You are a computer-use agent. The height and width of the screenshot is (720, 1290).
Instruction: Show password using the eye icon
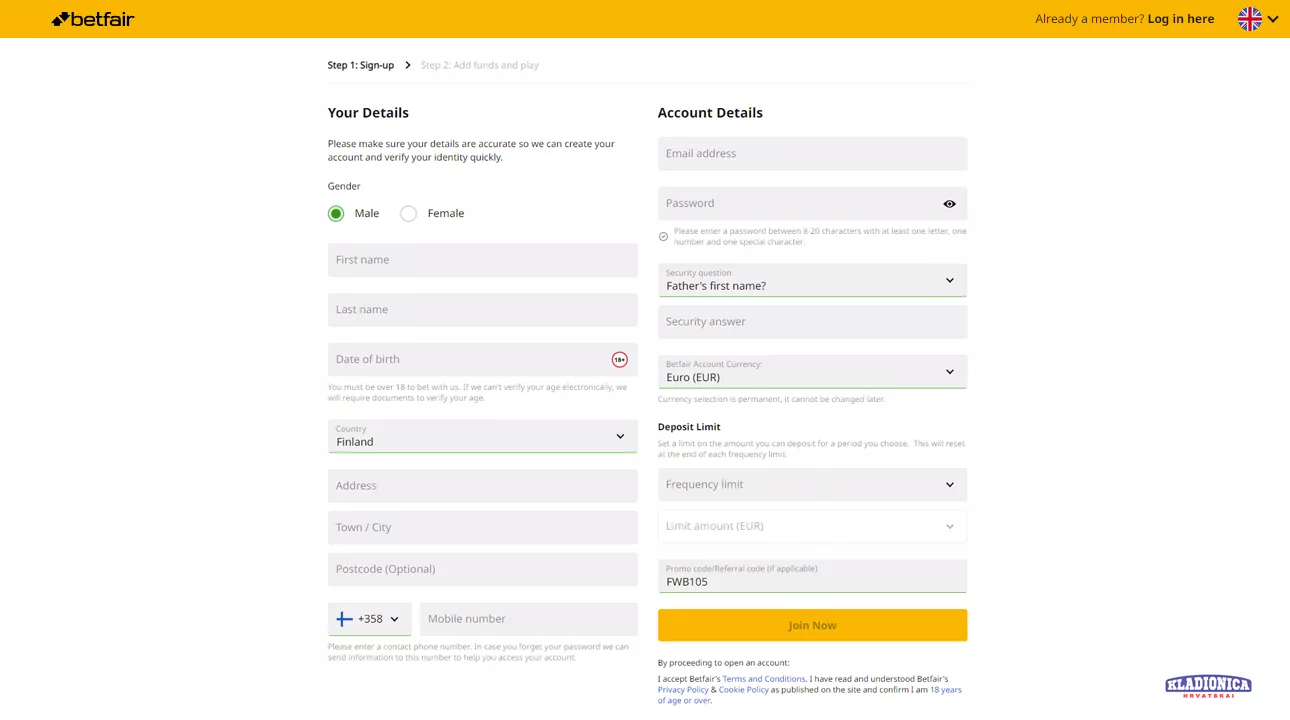(x=949, y=204)
